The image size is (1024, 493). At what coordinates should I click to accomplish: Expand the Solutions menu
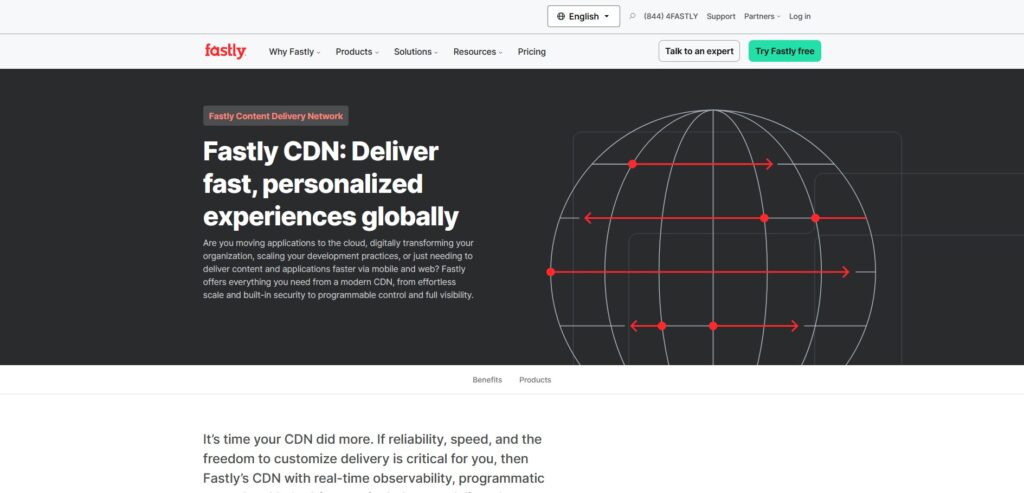tap(416, 52)
